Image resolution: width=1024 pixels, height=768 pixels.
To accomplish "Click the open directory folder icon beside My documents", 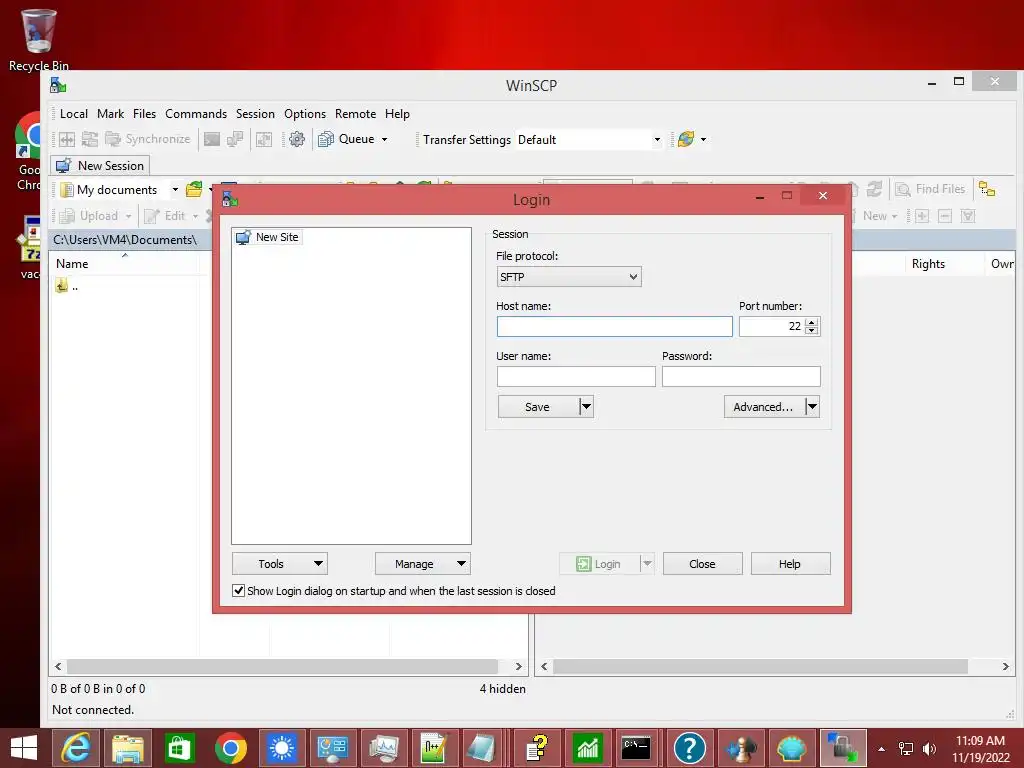I will point(194,189).
